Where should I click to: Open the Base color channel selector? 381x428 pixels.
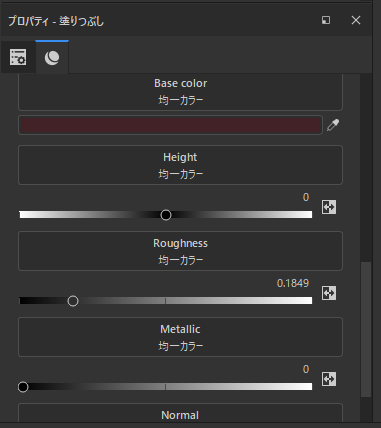[x=180, y=92]
